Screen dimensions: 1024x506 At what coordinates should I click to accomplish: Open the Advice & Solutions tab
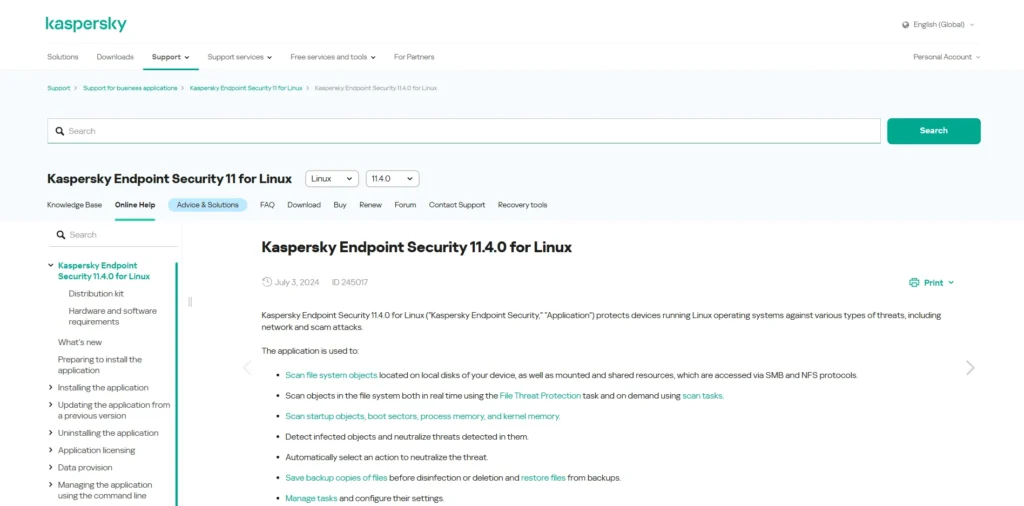point(208,205)
